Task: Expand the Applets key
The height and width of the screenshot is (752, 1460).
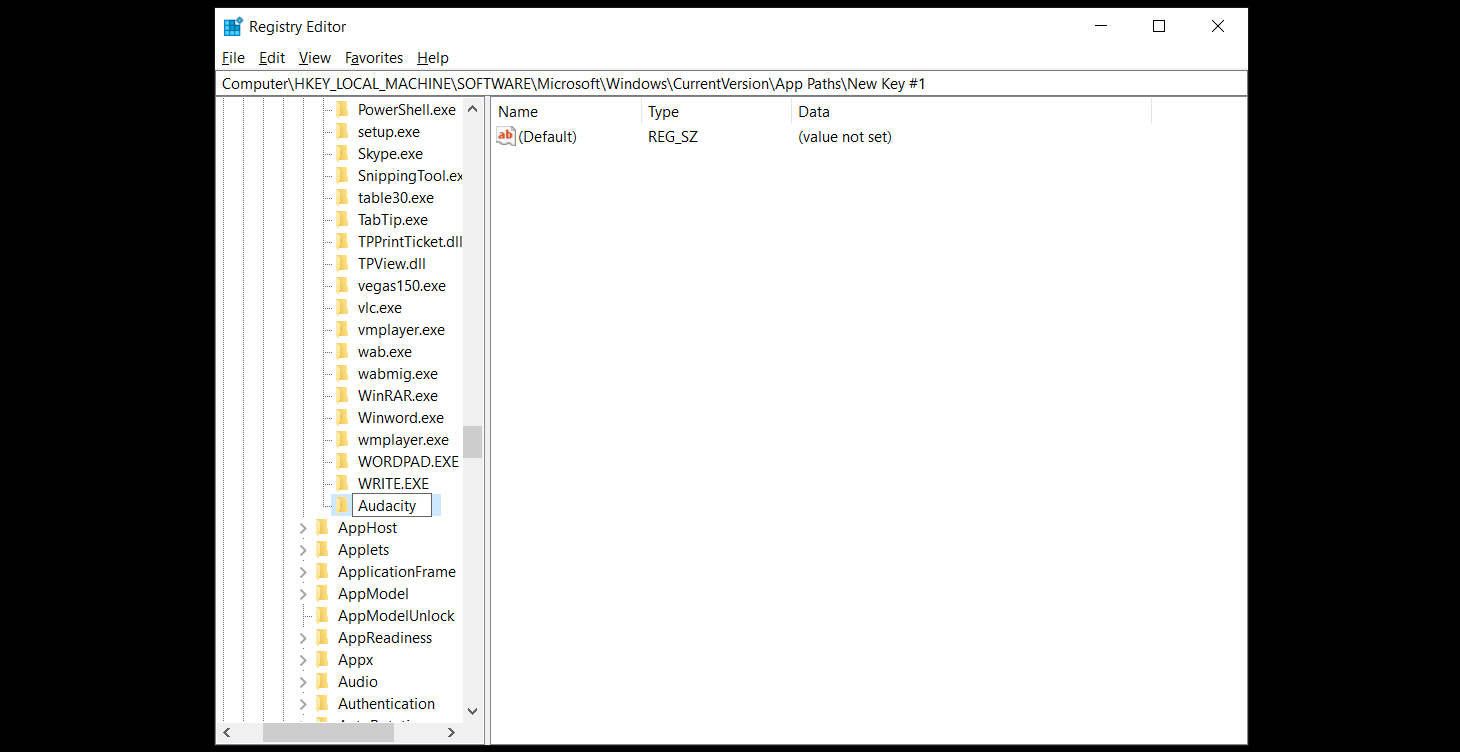Action: (x=303, y=550)
